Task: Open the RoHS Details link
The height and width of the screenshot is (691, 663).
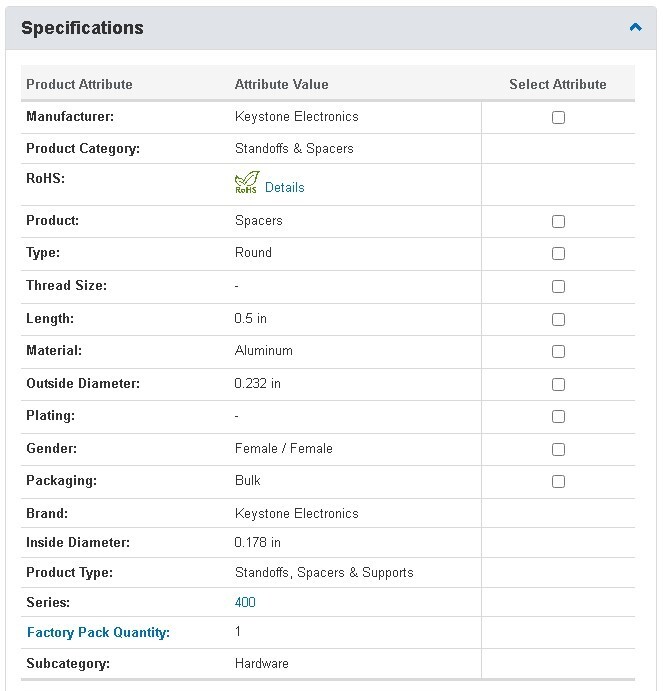Action: tap(284, 187)
